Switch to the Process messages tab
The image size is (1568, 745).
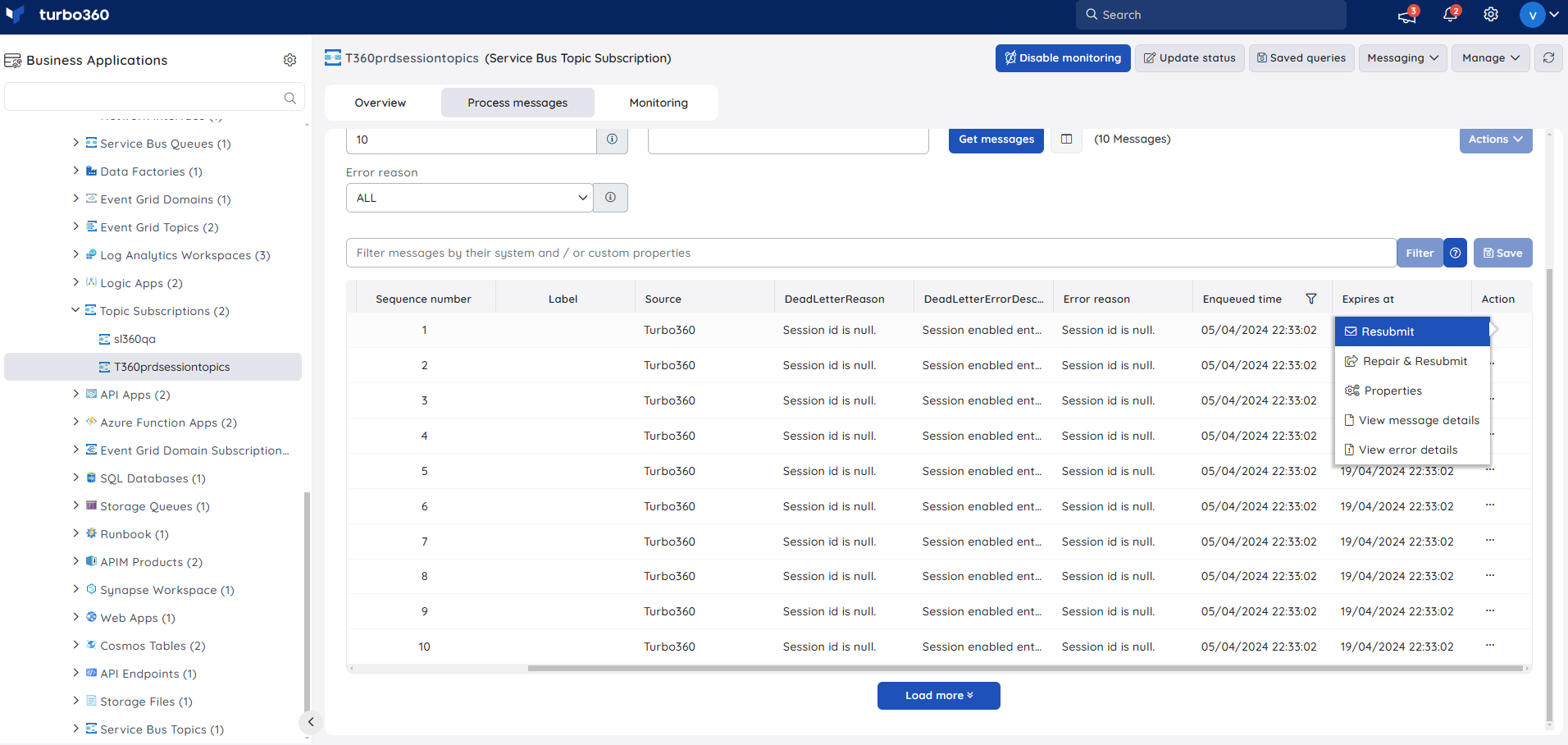coord(517,103)
